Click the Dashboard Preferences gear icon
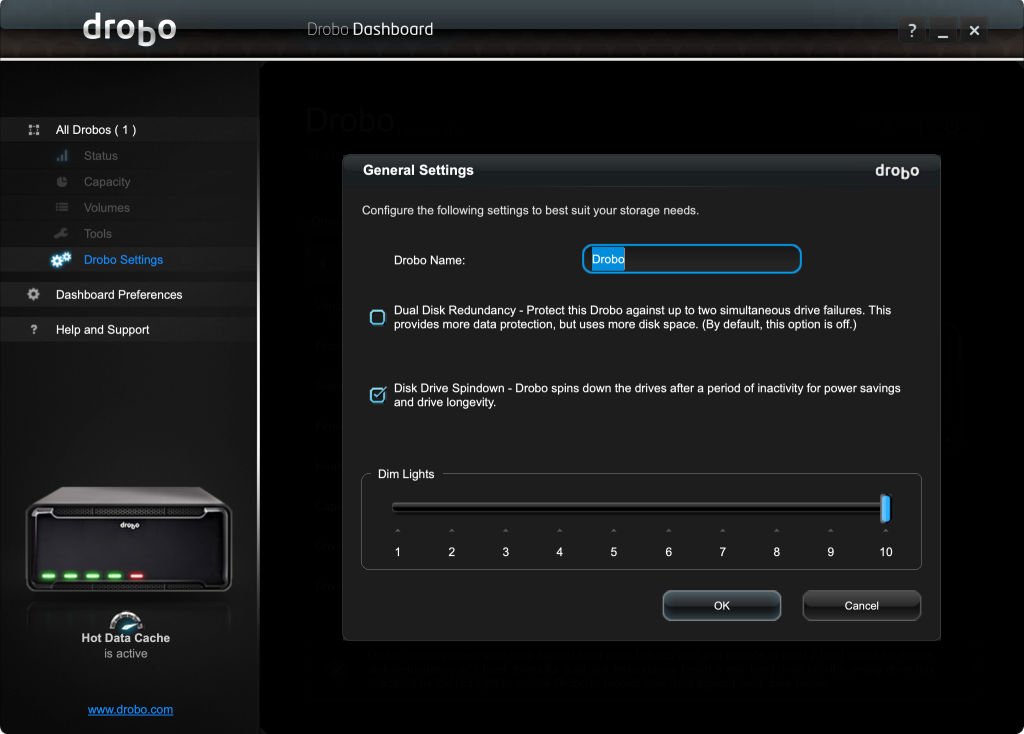Viewport: 1024px width, 734px height. tap(33, 295)
